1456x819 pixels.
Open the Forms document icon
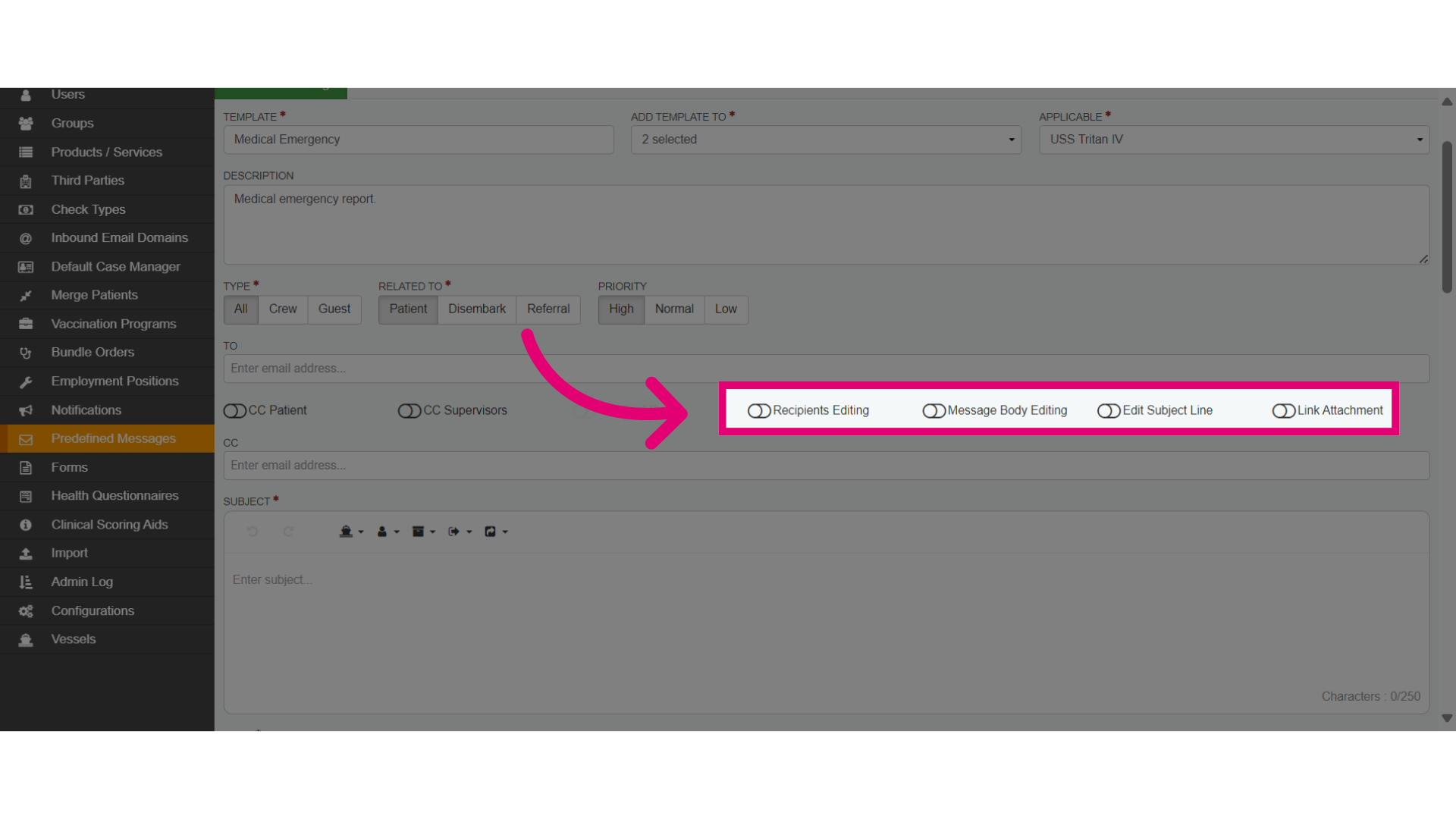click(26, 468)
